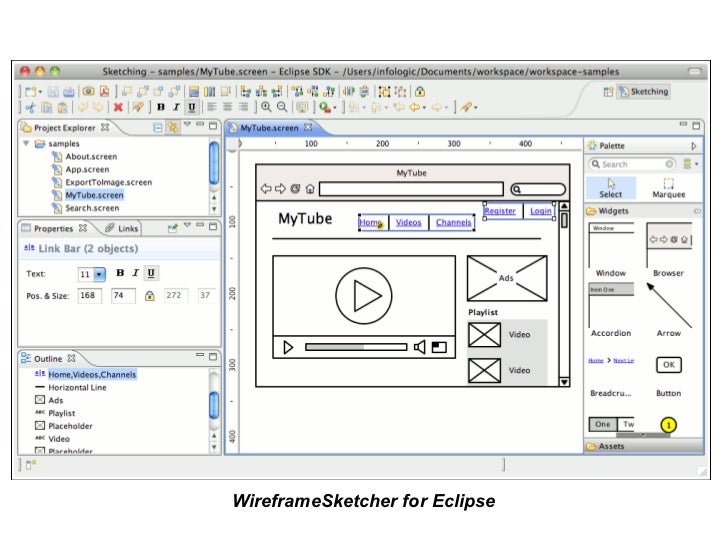Click the Lock padlock icon in toolbar
Screen dimensions: 728x546
coord(420,91)
